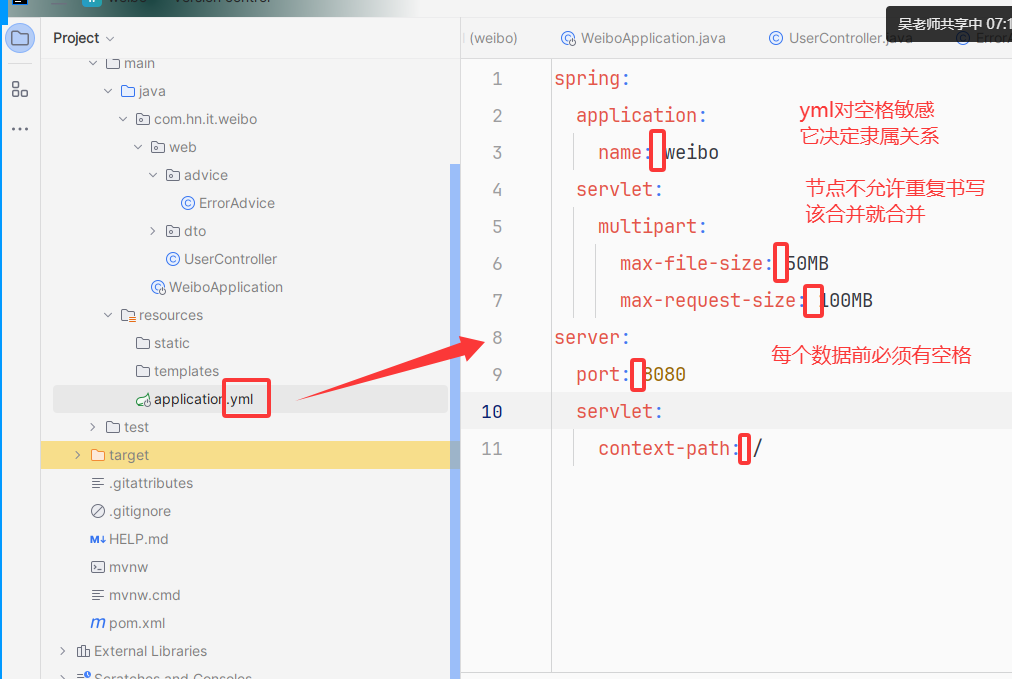Viewport: 1012px width, 679px height.
Task: Select the web package icon
Action: click(x=158, y=147)
